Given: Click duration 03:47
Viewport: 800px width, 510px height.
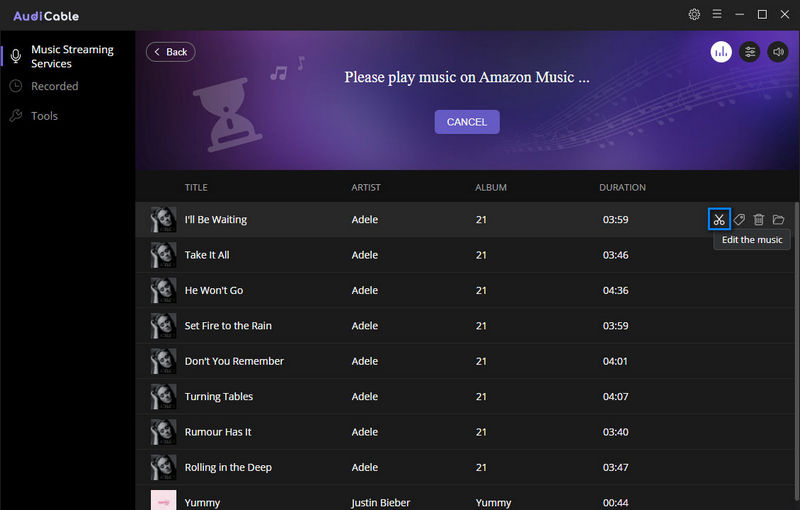Looking at the screenshot, I should (x=615, y=467).
